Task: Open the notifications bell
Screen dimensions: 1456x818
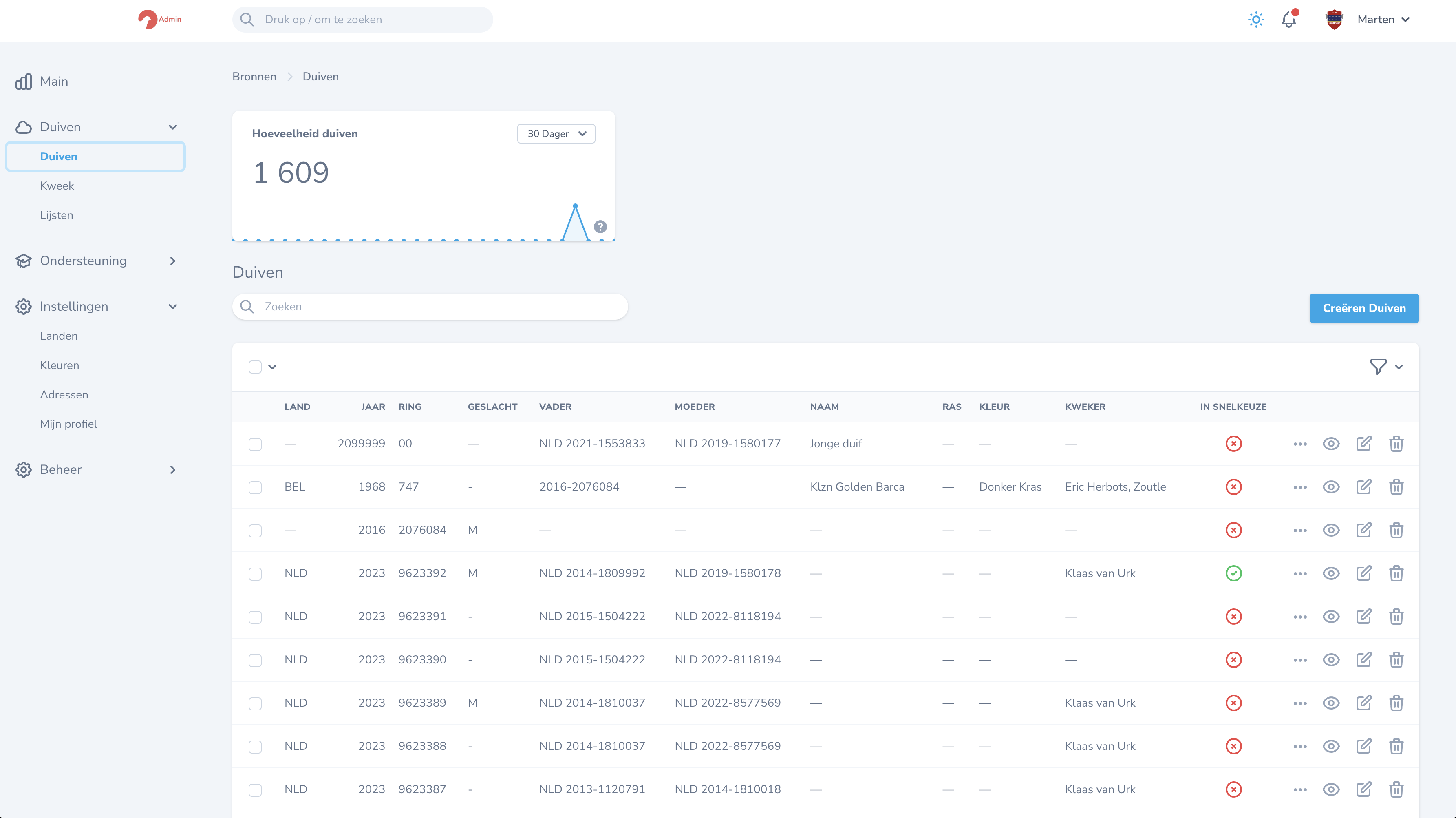Action: click(x=1289, y=20)
